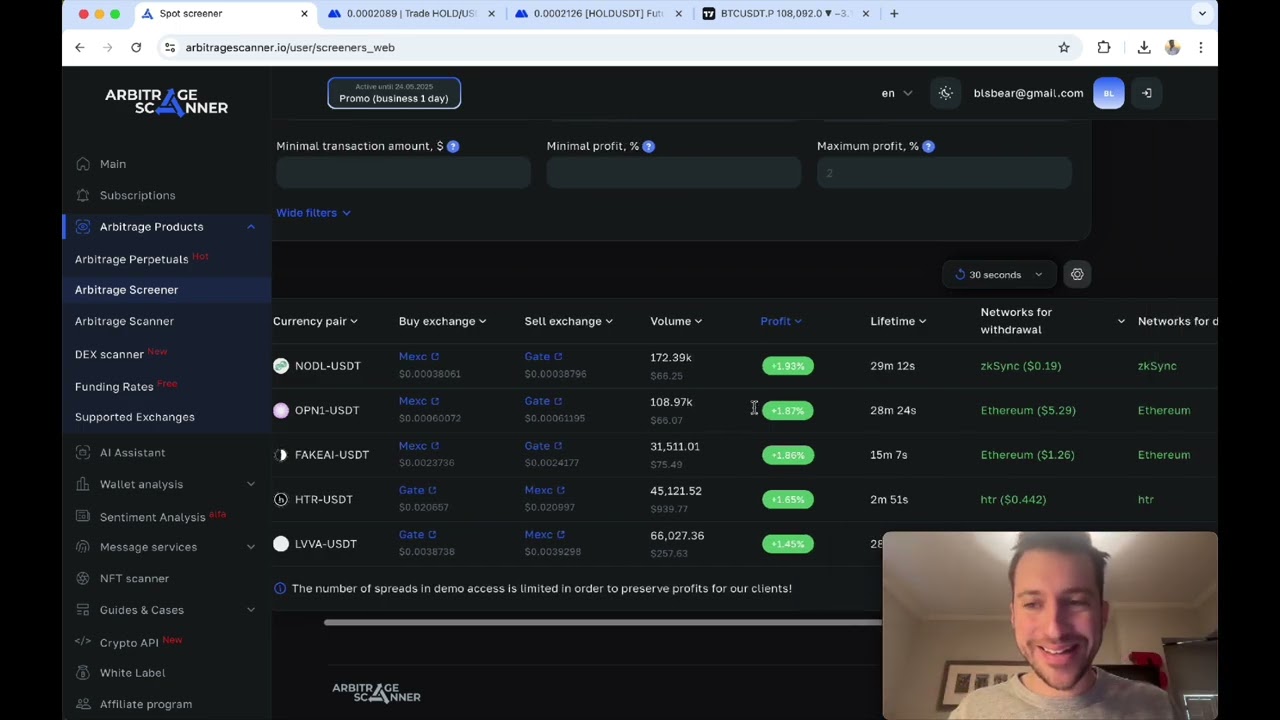This screenshot has height=720, width=1280.
Task: Open Arbitrage Scanner in sidebar
Action: click(x=124, y=321)
